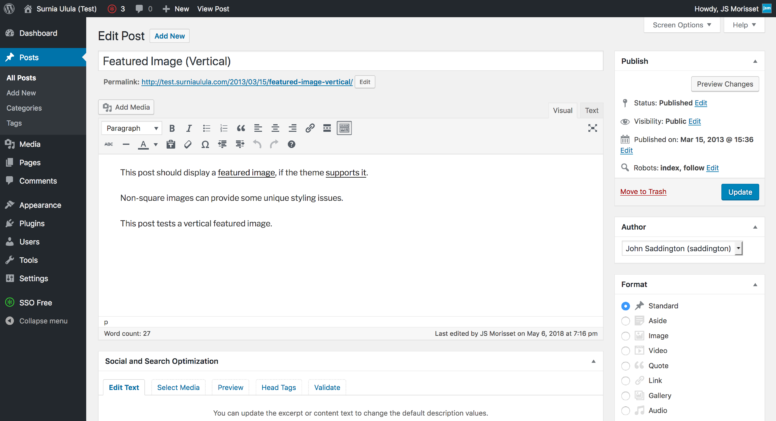776x421 pixels.
Task: Insert a bulleted list
Action: 206,128
